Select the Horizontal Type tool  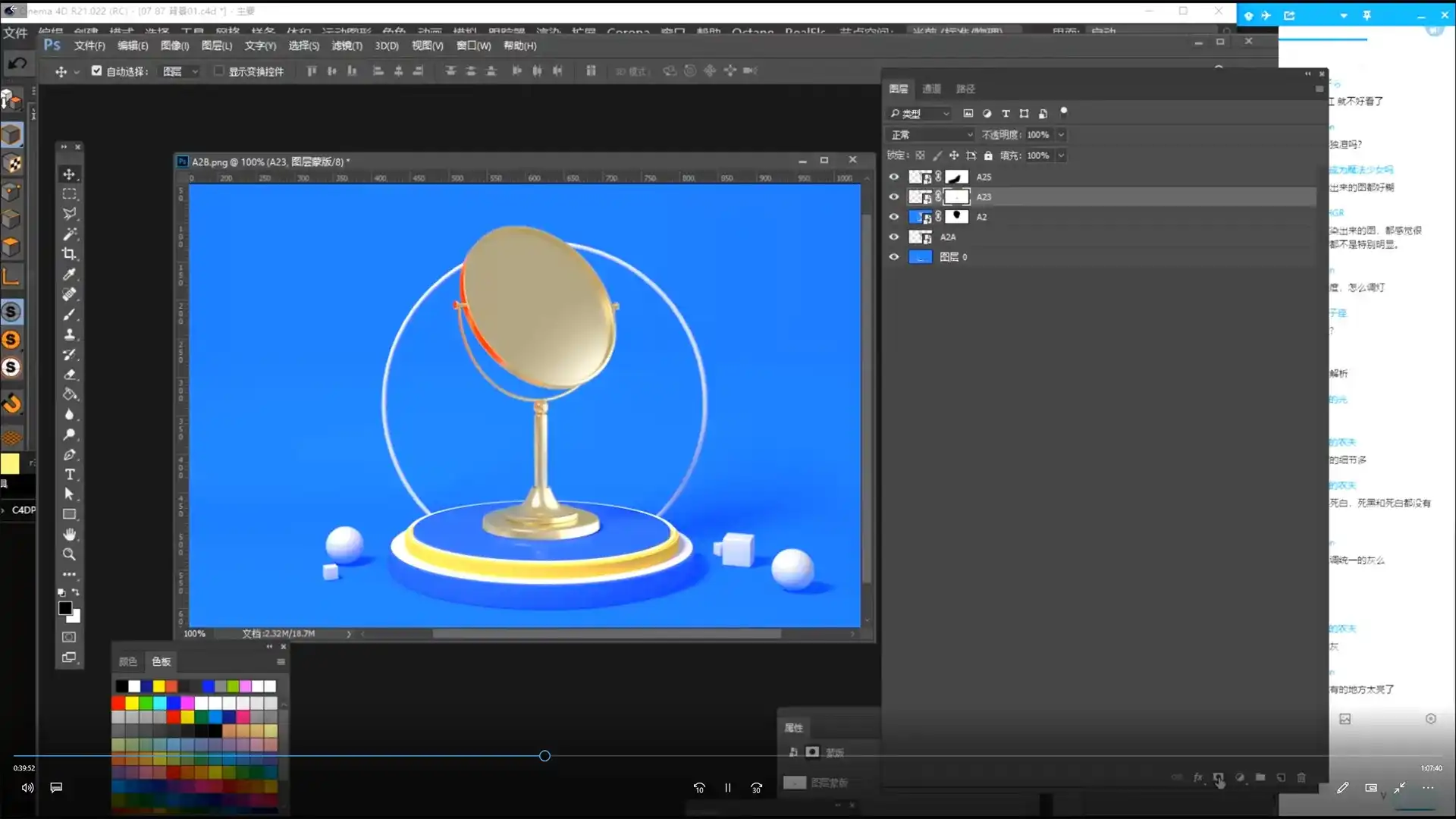tap(69, 474)
